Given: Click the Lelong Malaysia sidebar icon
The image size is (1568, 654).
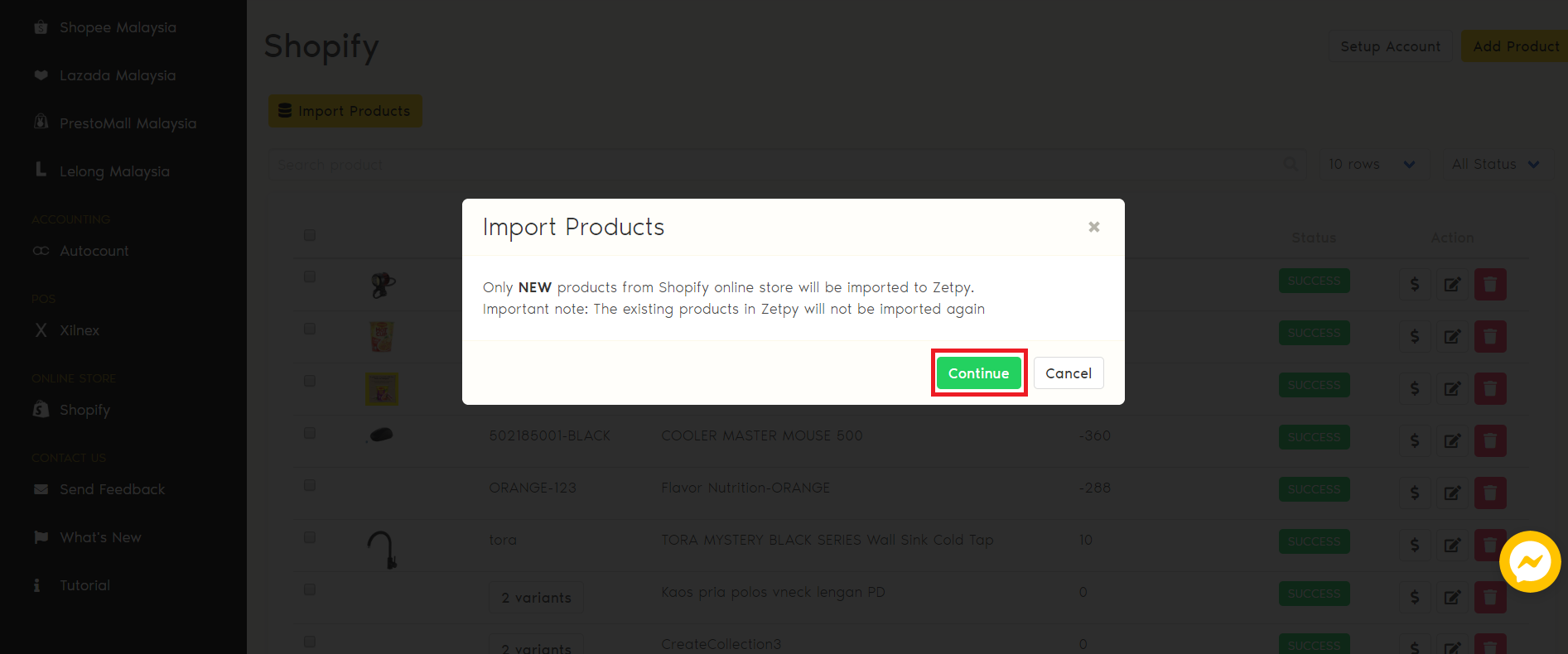Looking at the screenshot, I should [41, 171].
